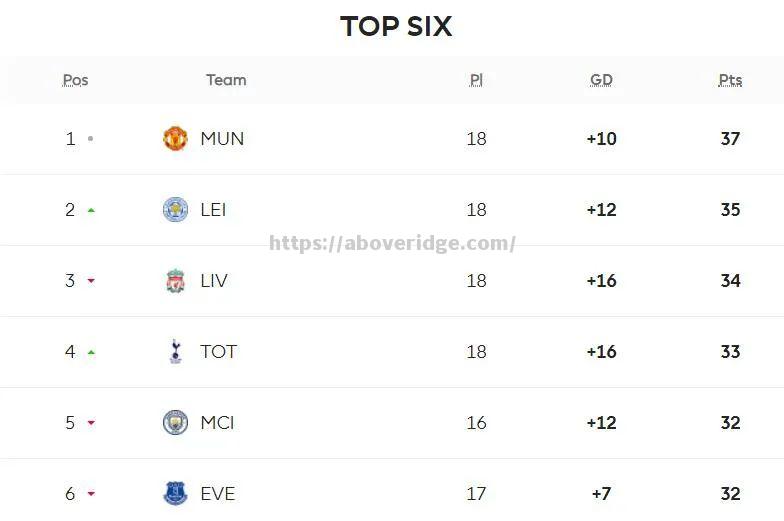The height and width of the screenshot is (521, 784).
Task: Open the TOT team name link
Action: coord(218,352)
